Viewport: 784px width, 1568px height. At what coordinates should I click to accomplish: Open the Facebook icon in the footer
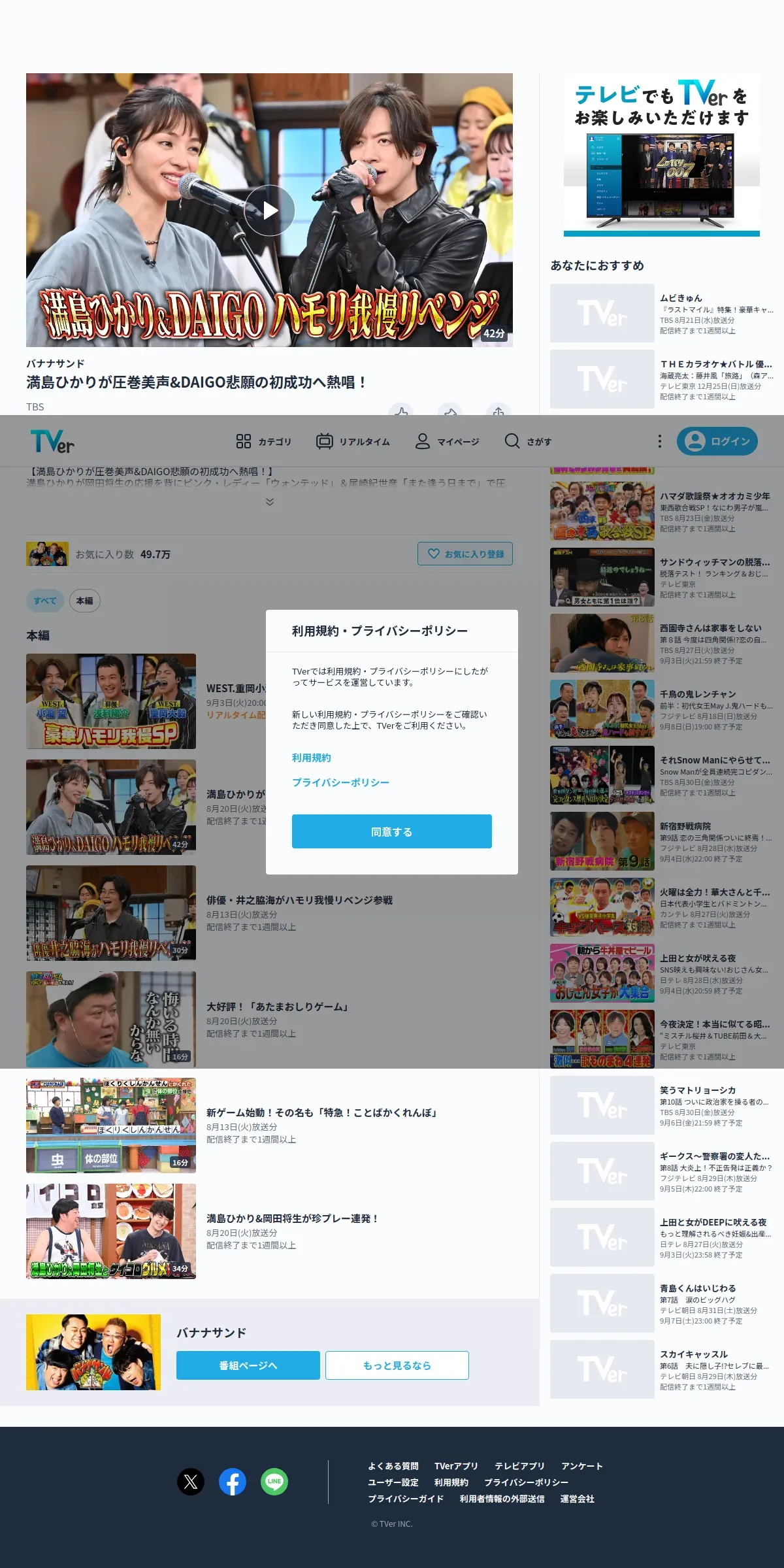[233, 1482]
